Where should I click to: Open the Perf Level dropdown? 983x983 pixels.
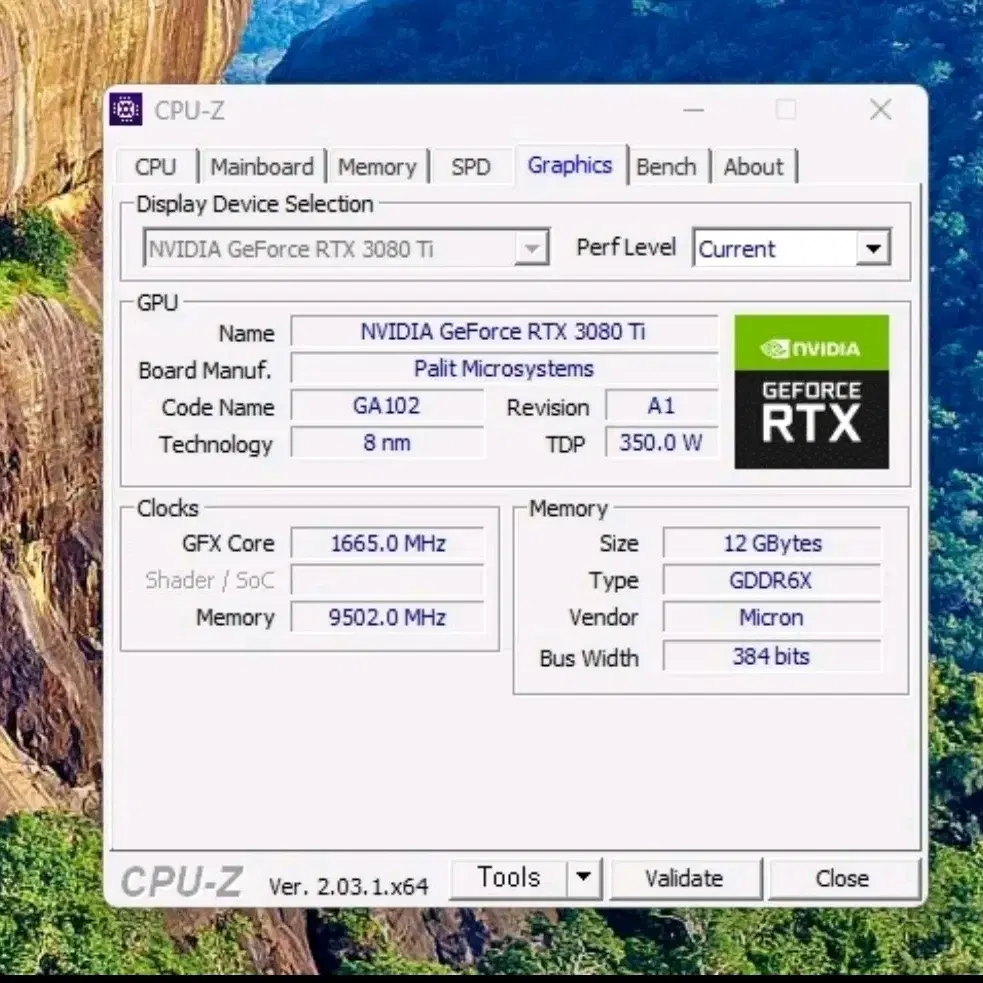[873, 248]
